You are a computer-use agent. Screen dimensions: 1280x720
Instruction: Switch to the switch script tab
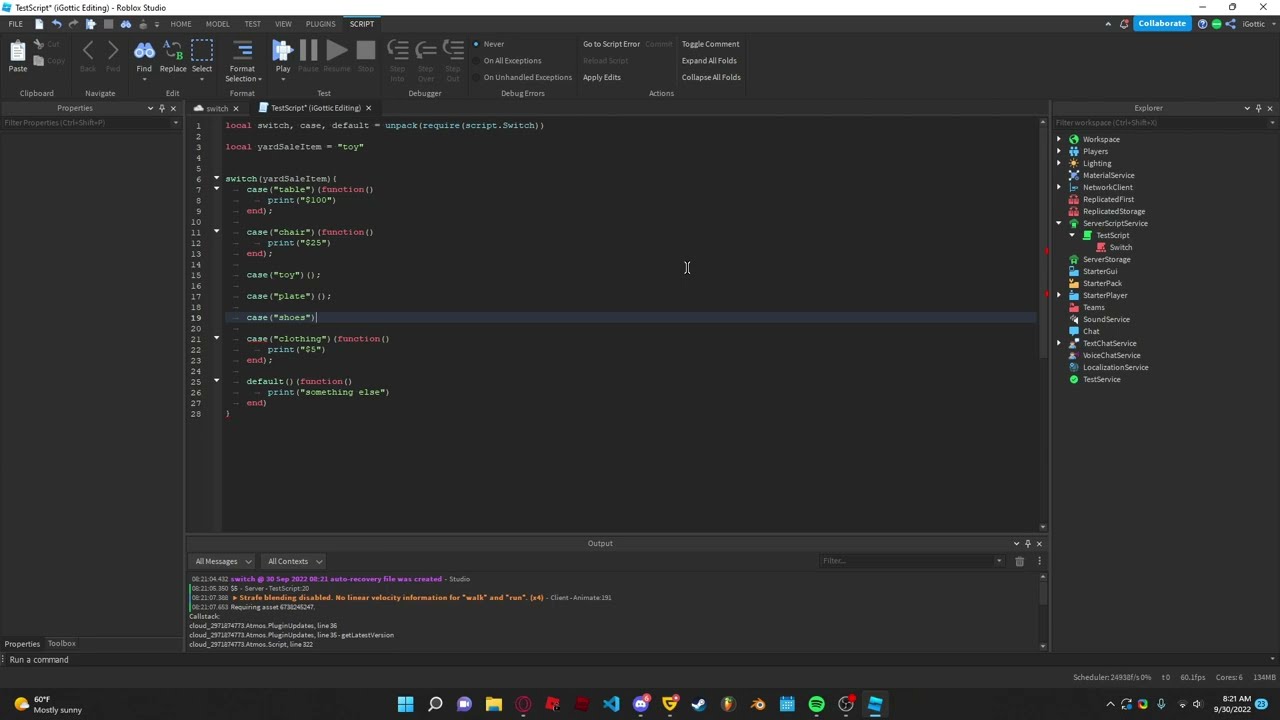[x=216, y=108]
